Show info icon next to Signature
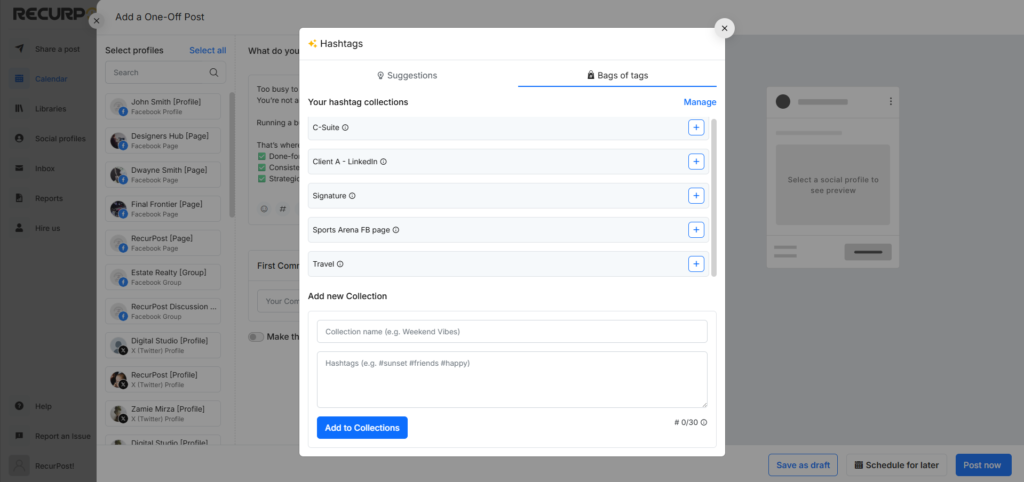 (352, 195)
